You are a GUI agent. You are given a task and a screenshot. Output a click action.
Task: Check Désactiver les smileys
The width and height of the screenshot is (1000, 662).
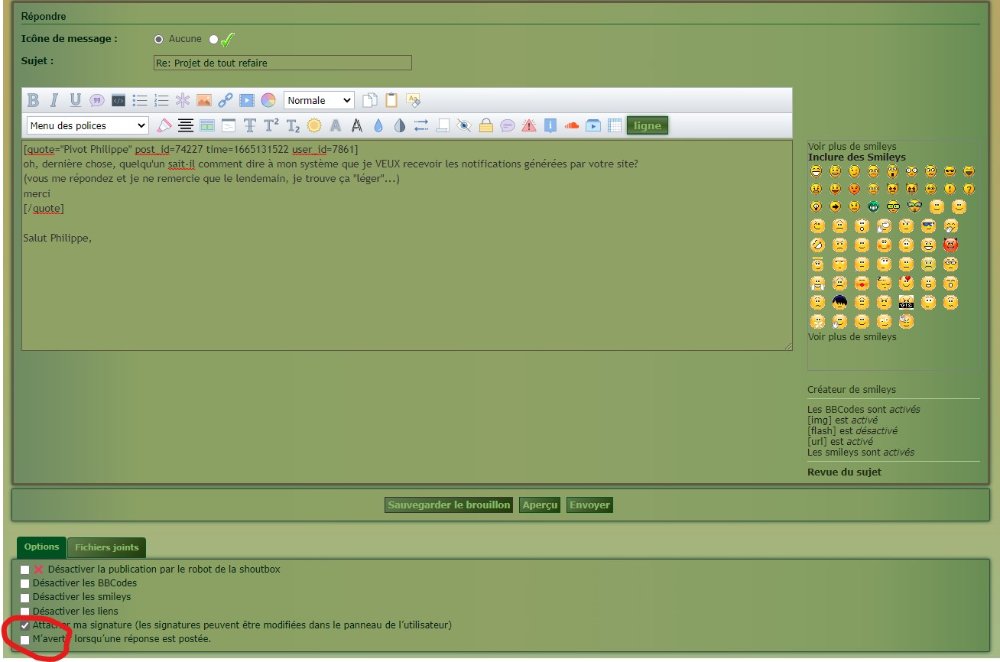coord(25,598)
